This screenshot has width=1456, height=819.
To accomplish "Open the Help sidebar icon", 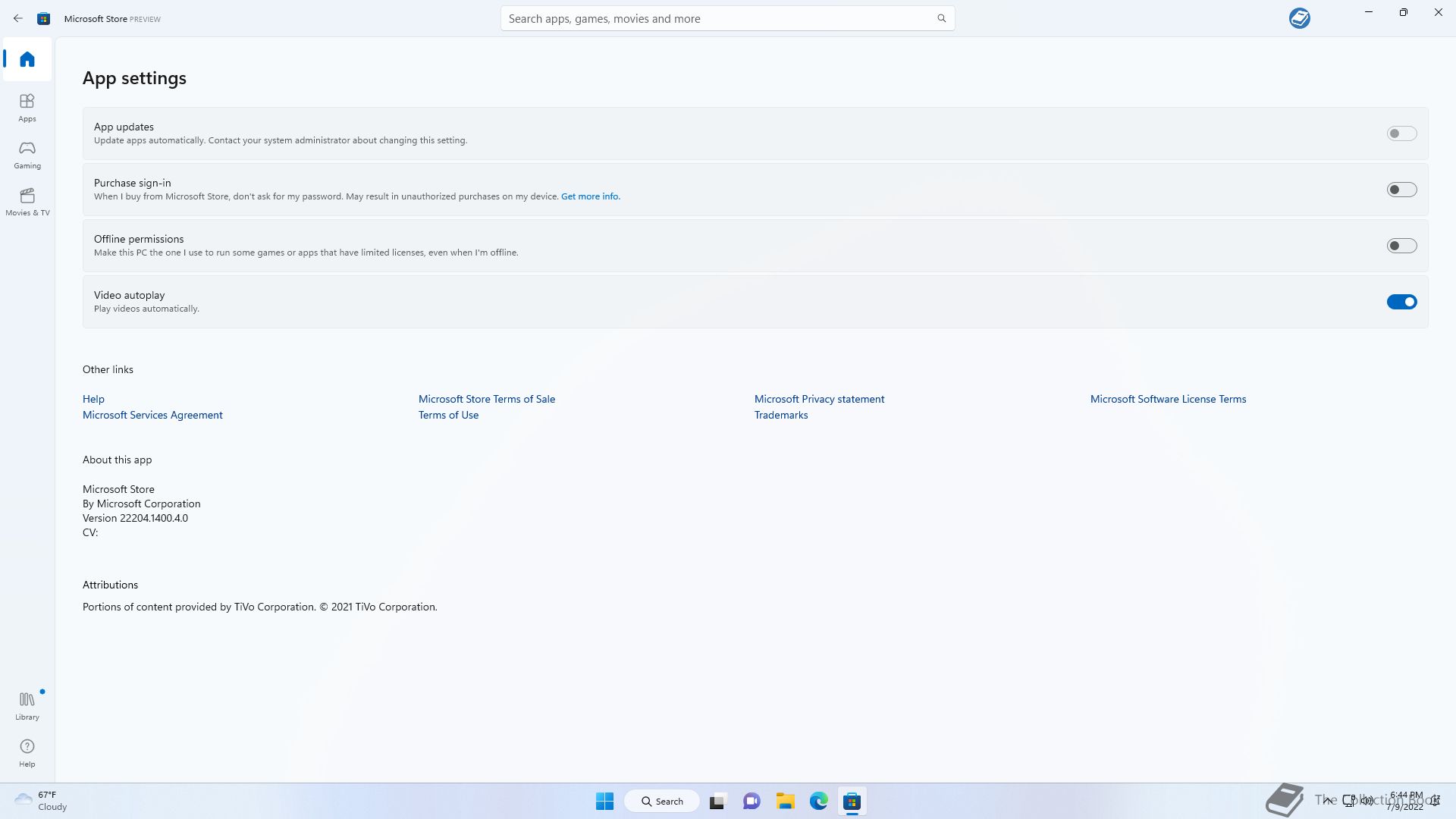I will (x=27, y=753).
